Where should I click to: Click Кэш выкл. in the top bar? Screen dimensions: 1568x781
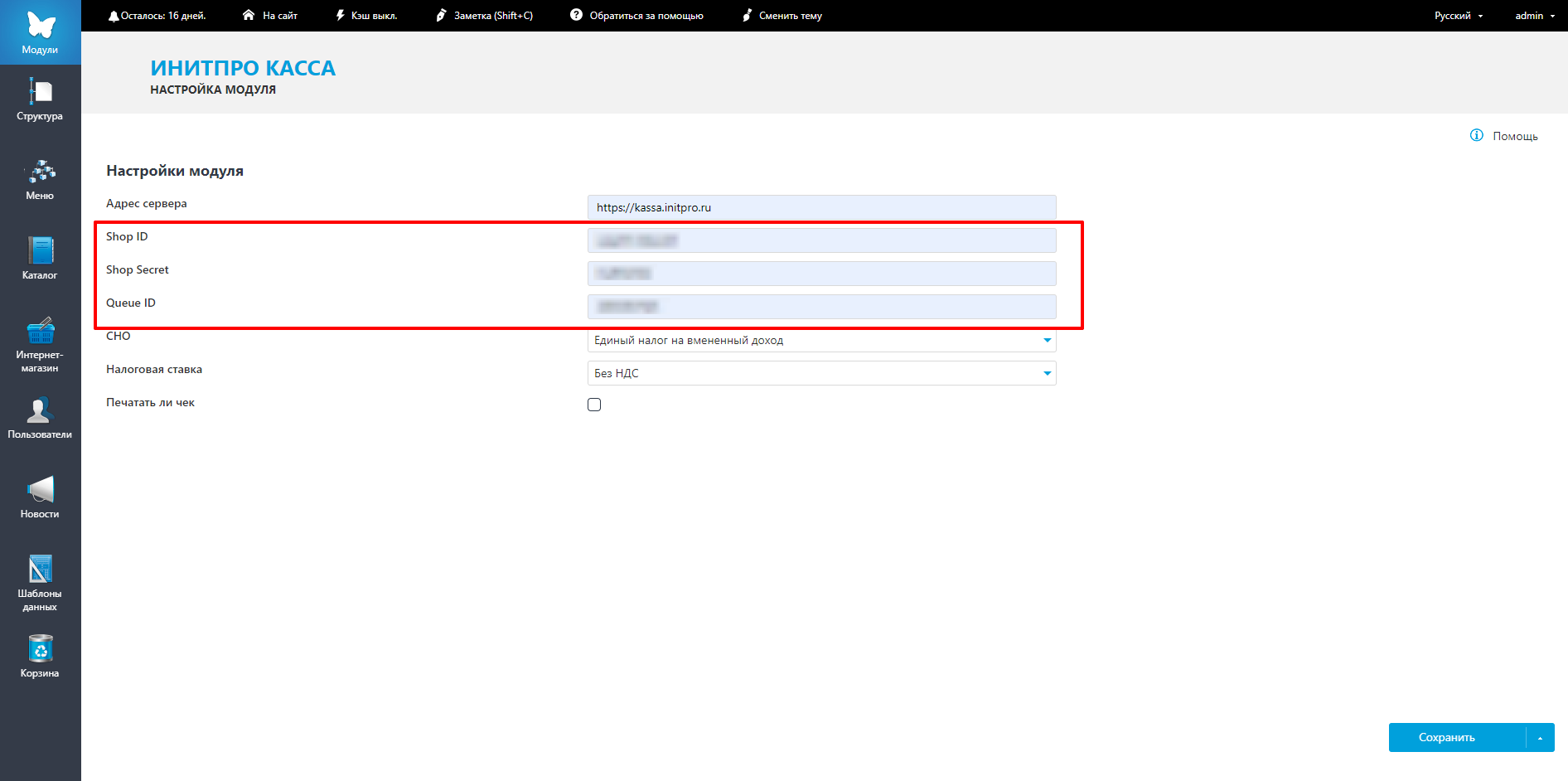click(374, 16)
